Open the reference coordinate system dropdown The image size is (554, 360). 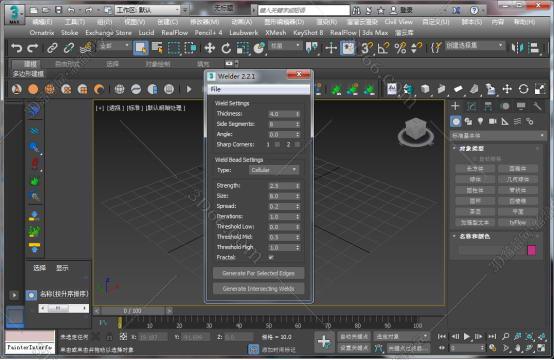coord(285,46)
